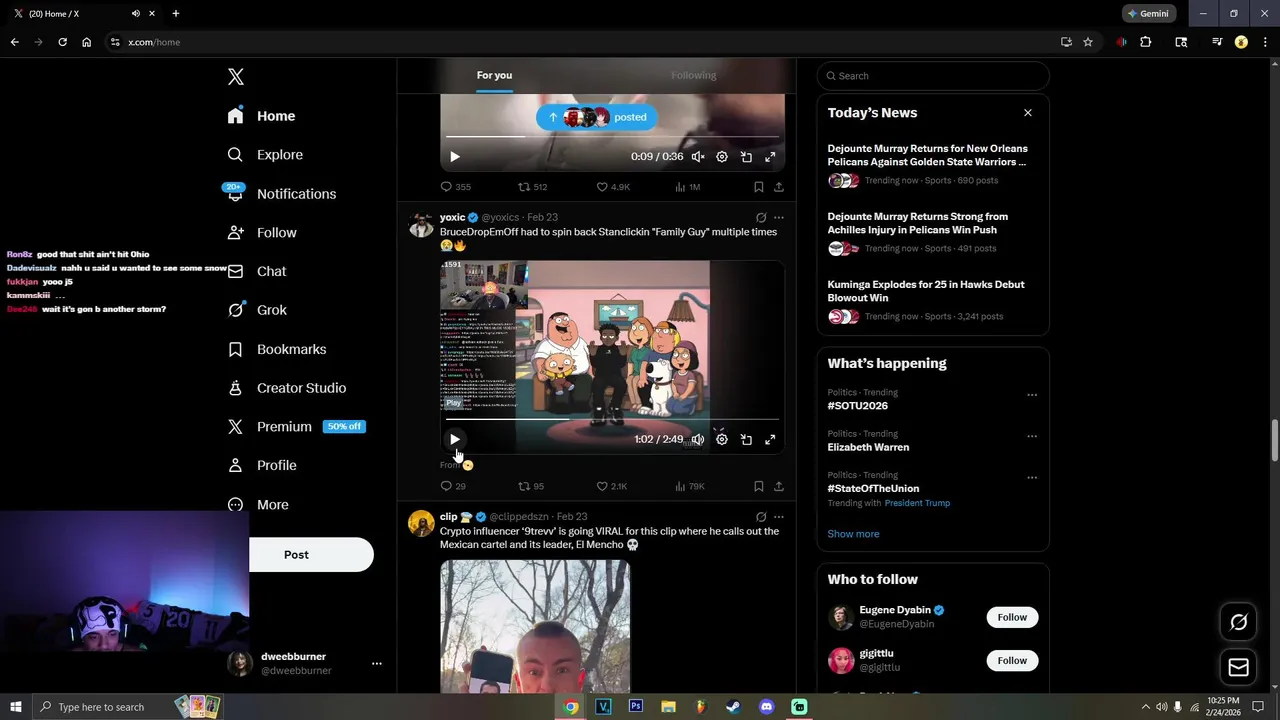1280x720 pixels.
Task: Close the Today's News panel
Action: [1028, 113]
